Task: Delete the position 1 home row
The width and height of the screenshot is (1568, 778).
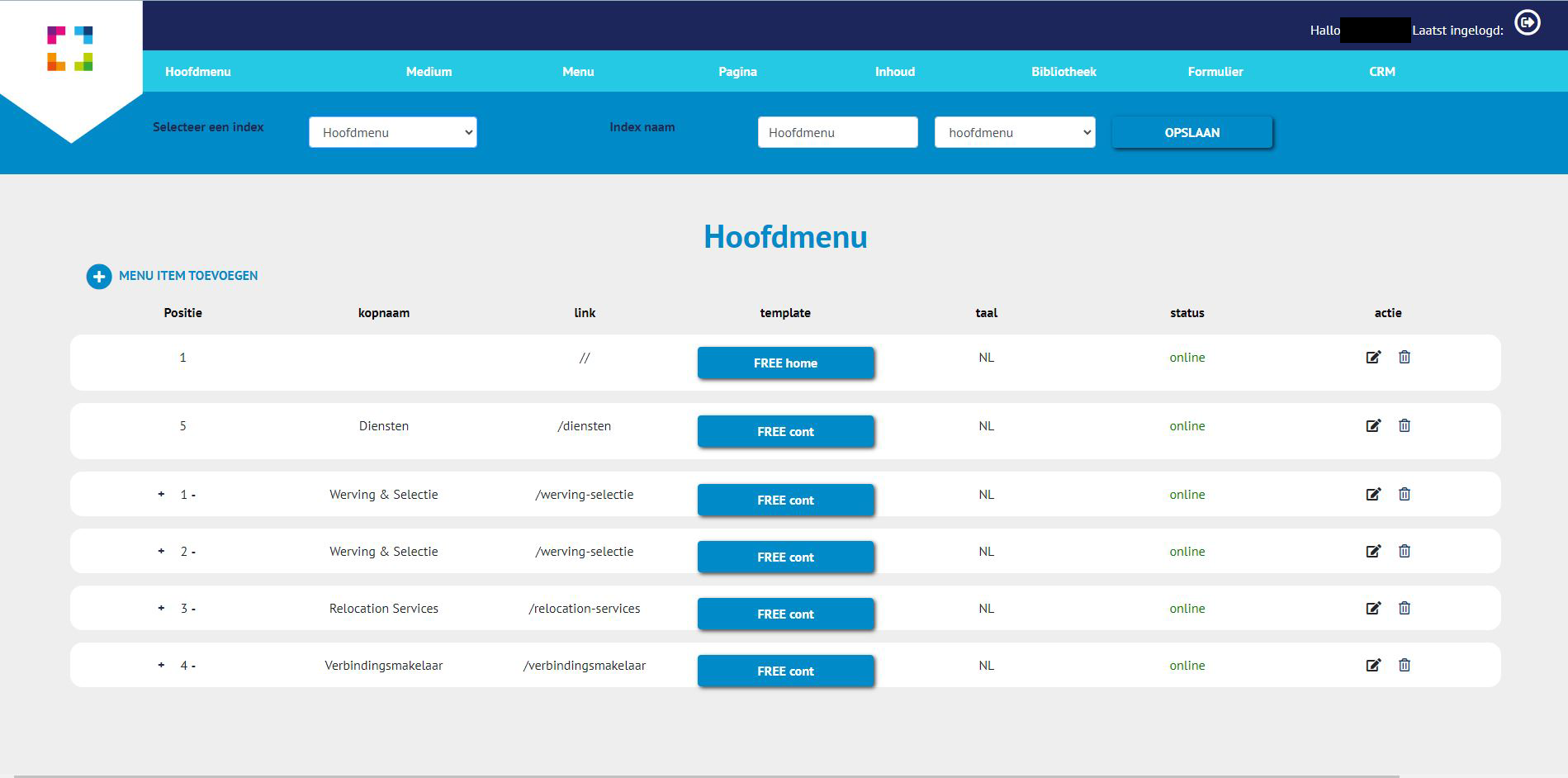Action: click(x=1405, y=357)
